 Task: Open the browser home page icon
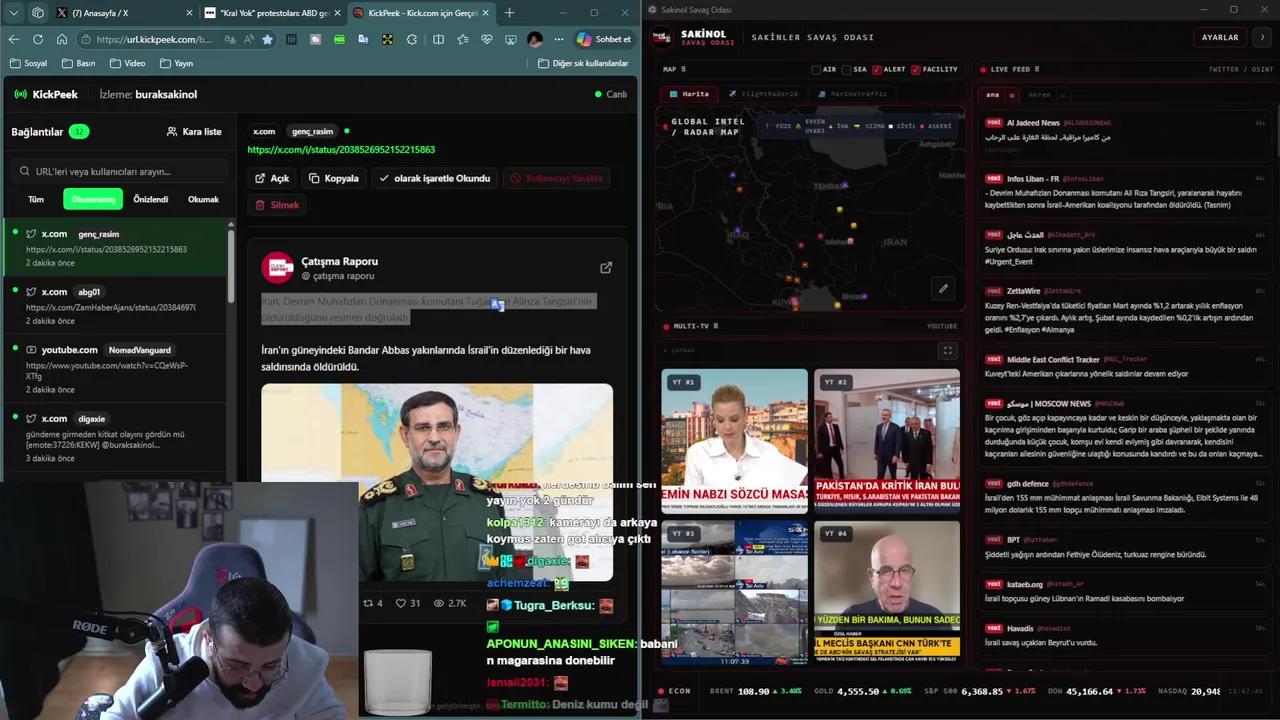(62, 39)
